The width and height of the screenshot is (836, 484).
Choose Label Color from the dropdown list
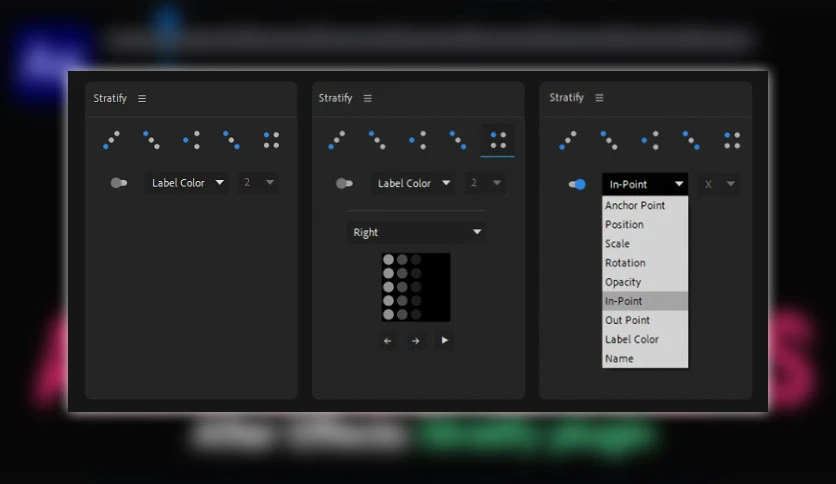pyautogui.click(x=645, y=340)
